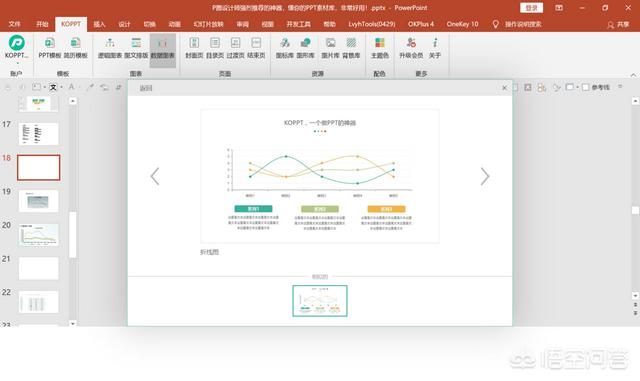Open the text style dropdown arrow in toolbar

[61, 87]
